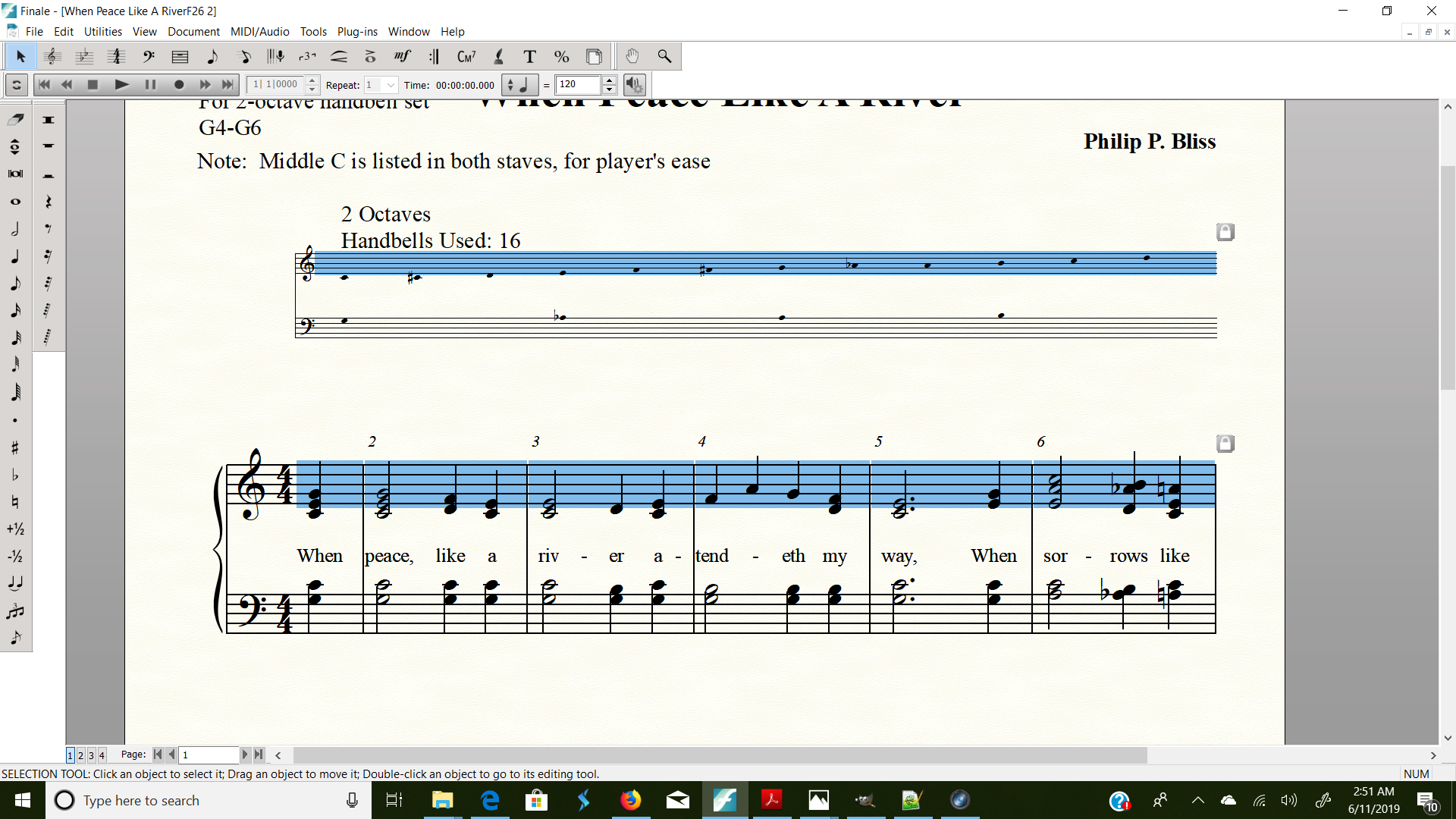Open the tempo note duration selector

coord(520,85)
